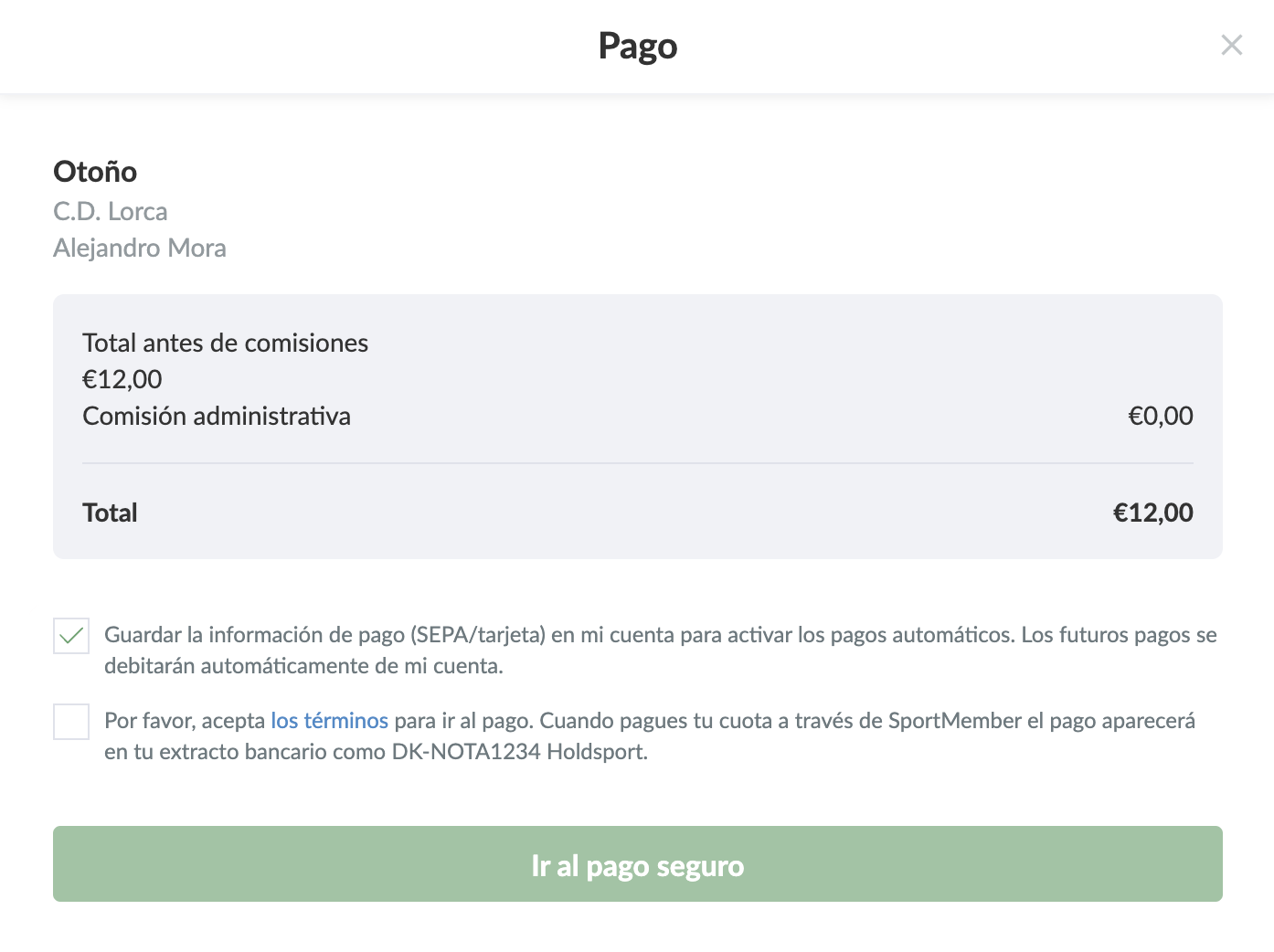1274x952 pixels.
Task: Click the €12,00 amount before commissions
Action: coord(122,380)
